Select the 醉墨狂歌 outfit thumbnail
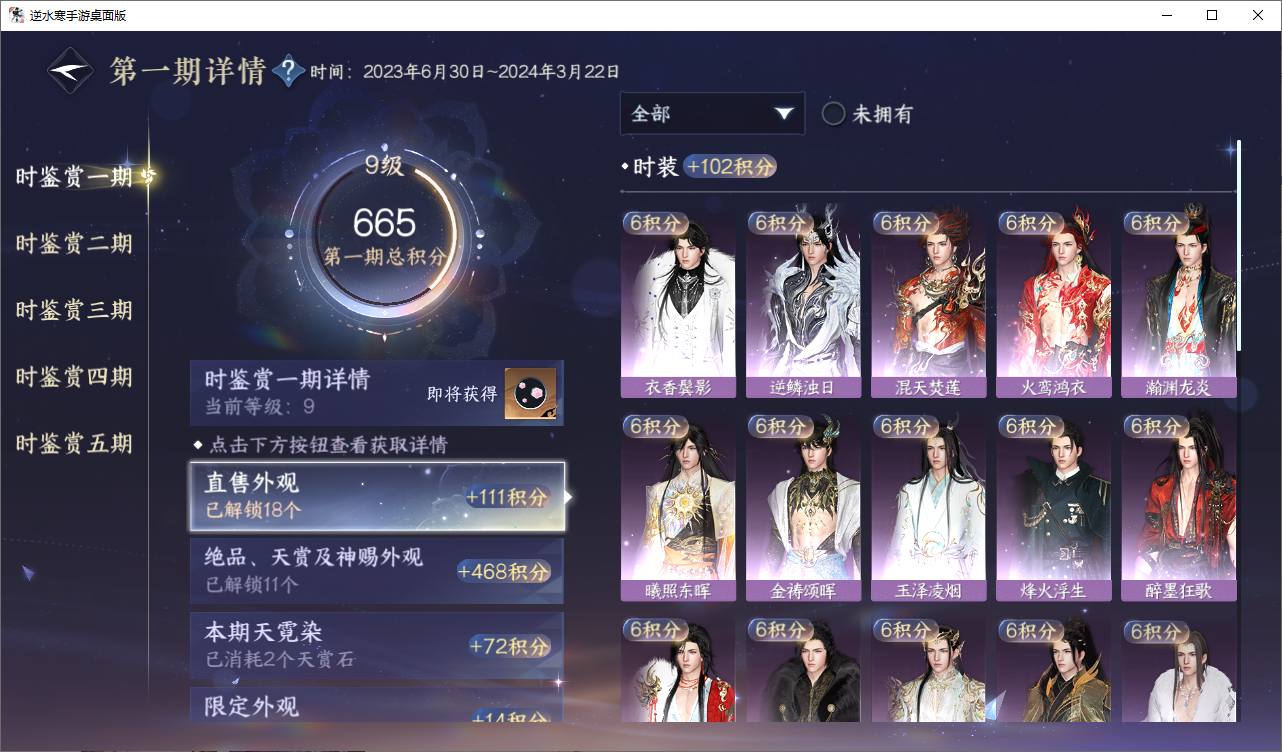Screen dimensions: 1282x752 [x=1178, y=507]
